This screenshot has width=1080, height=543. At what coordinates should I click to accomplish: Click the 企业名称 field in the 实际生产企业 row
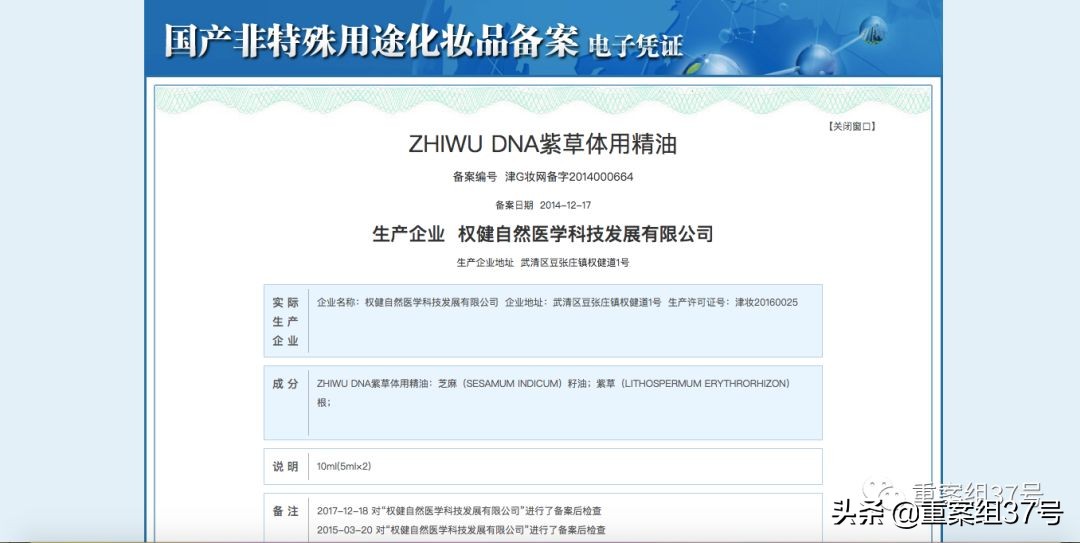pyautogui.click(x=407, y=303)
